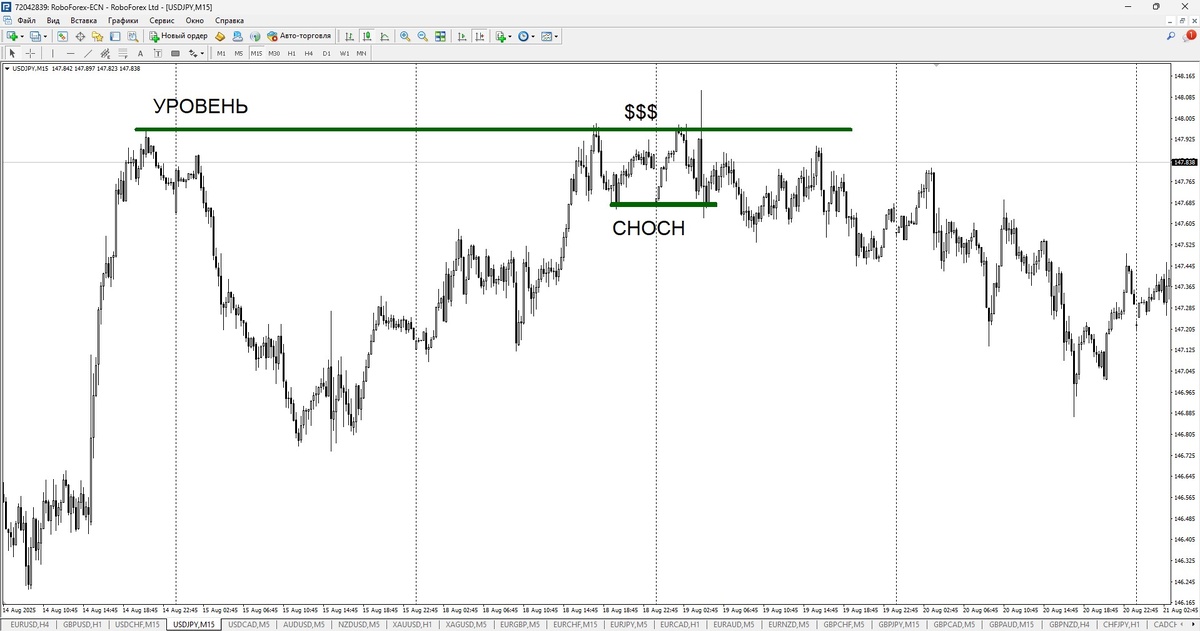Switch timeframe to M1

[221, 53]
